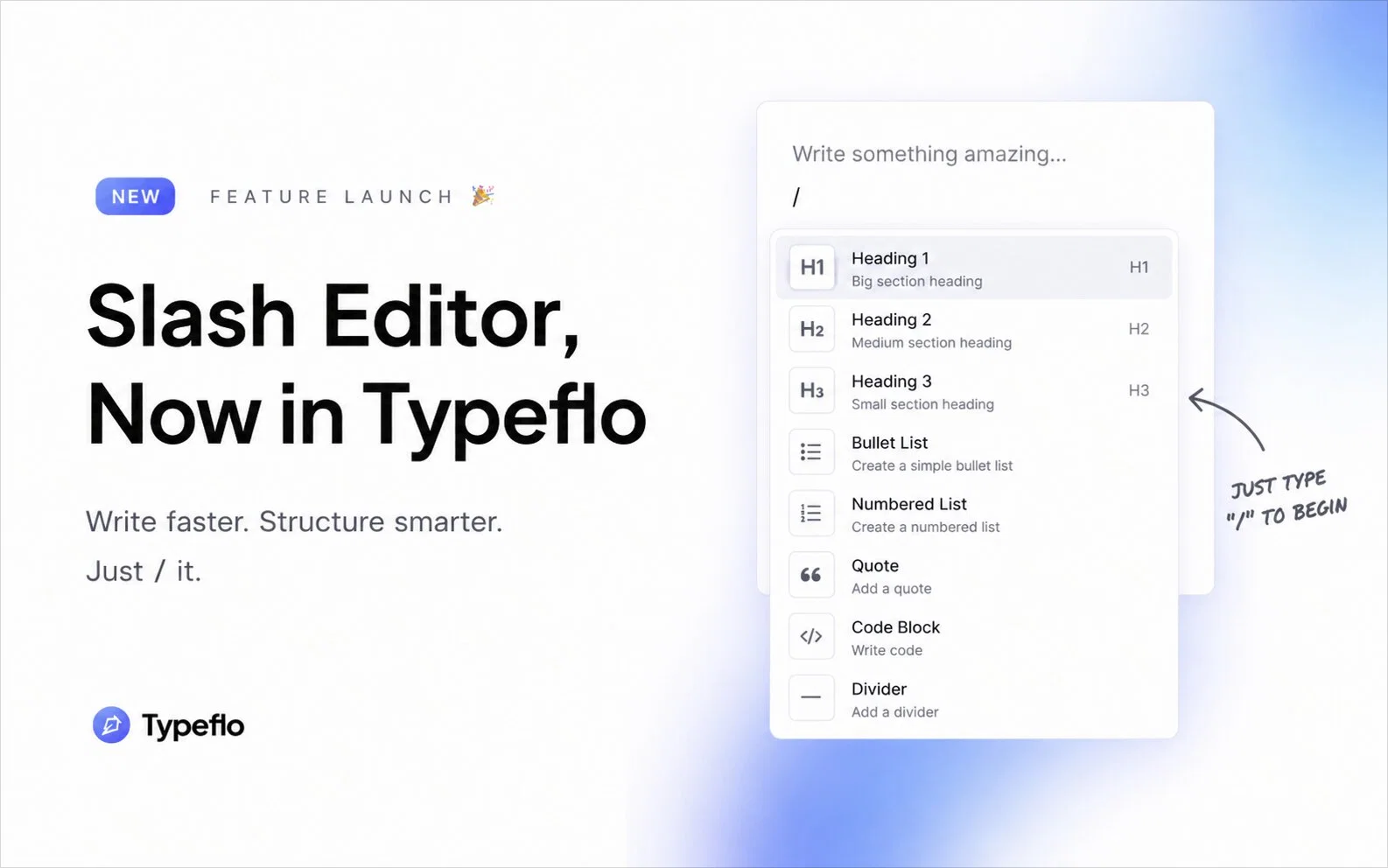Choose the Heading 1 menu entry
1388x868 pixels.
pyautogui.click(x=973, y=268)
